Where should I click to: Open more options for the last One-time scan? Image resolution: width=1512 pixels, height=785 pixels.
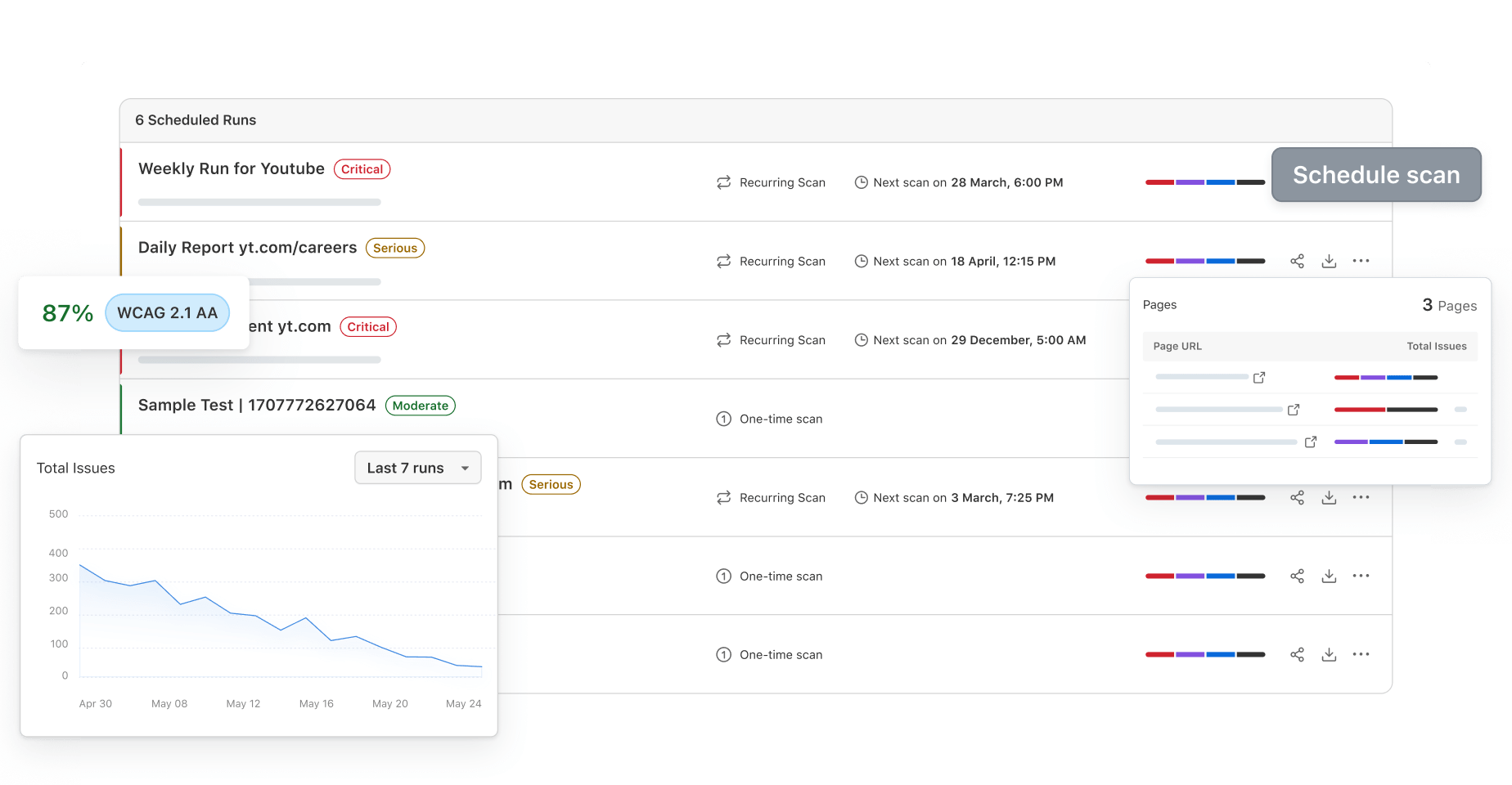[1361, 654]
